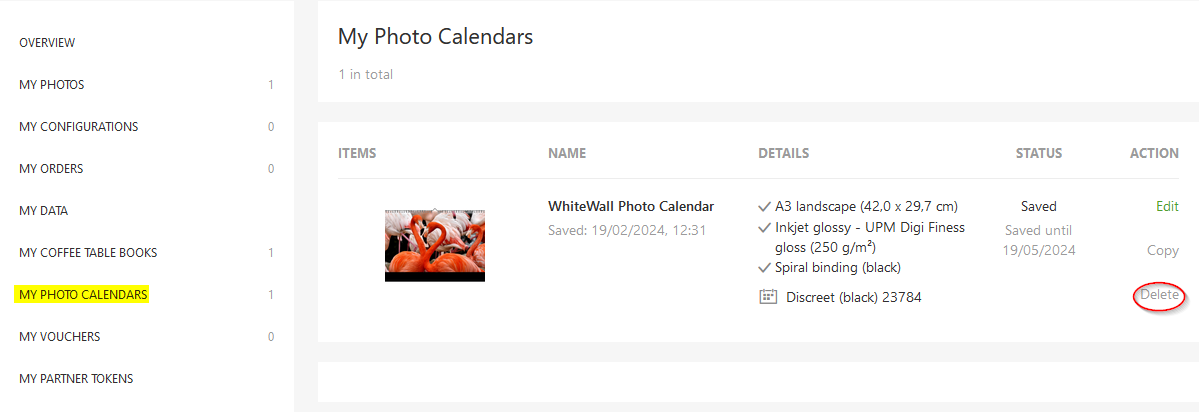Open My Vouchers section

60,337
